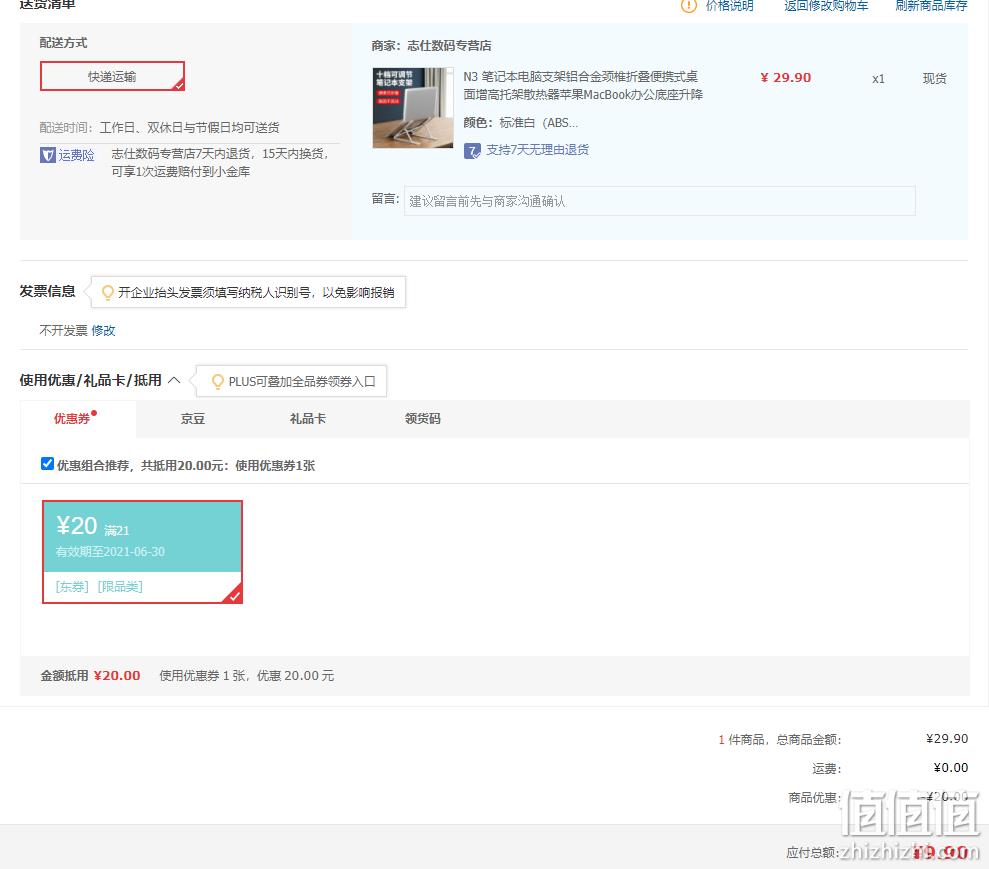989x869 pixels.
Task: Refresh stock with 刷新商品库存 link
Action: point(931,6)
